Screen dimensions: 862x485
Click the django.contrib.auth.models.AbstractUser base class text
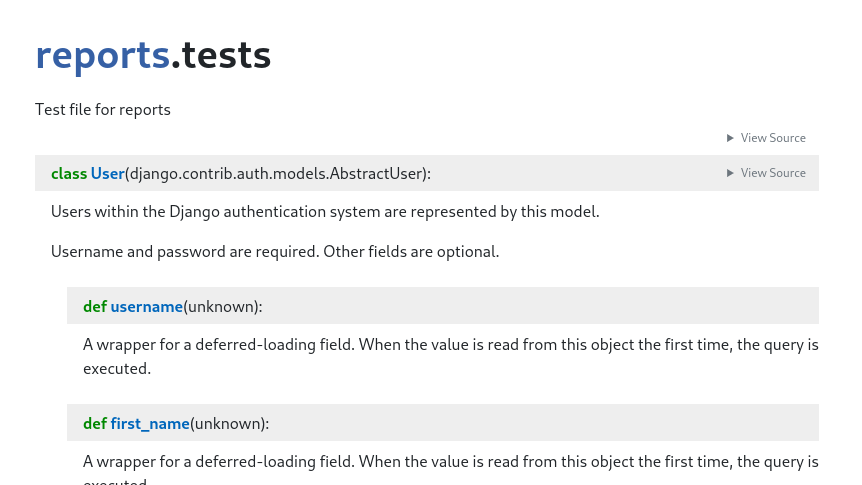coord(277,174)
